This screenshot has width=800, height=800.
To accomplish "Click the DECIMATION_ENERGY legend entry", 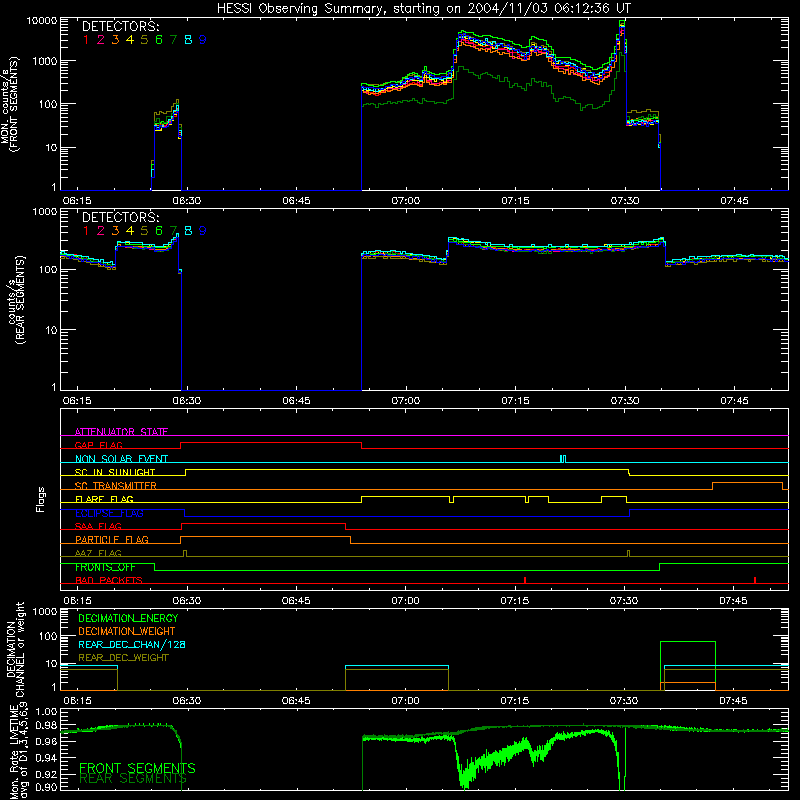I will (128, 618).
